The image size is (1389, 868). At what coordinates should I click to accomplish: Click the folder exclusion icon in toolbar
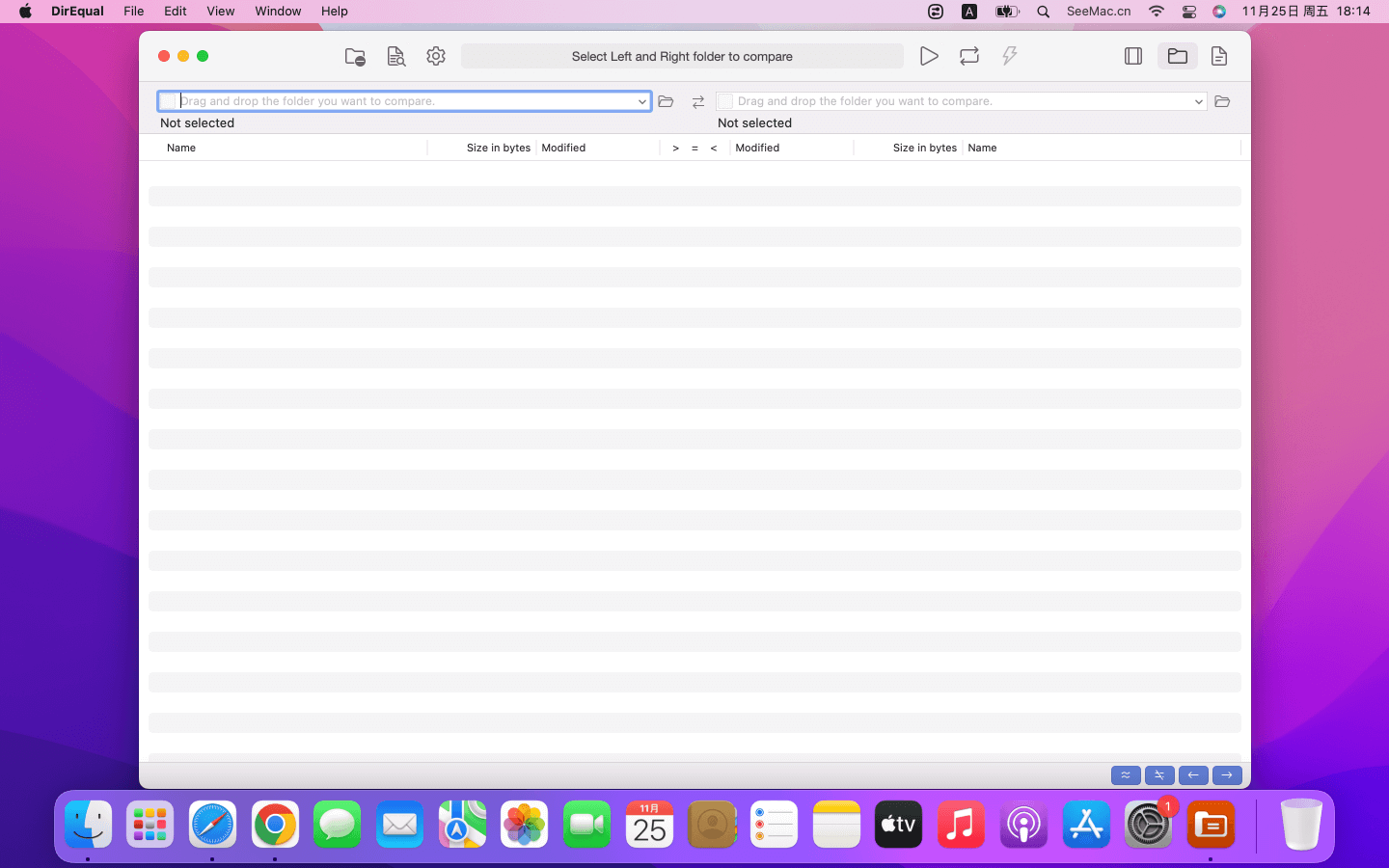coord(355,57)
